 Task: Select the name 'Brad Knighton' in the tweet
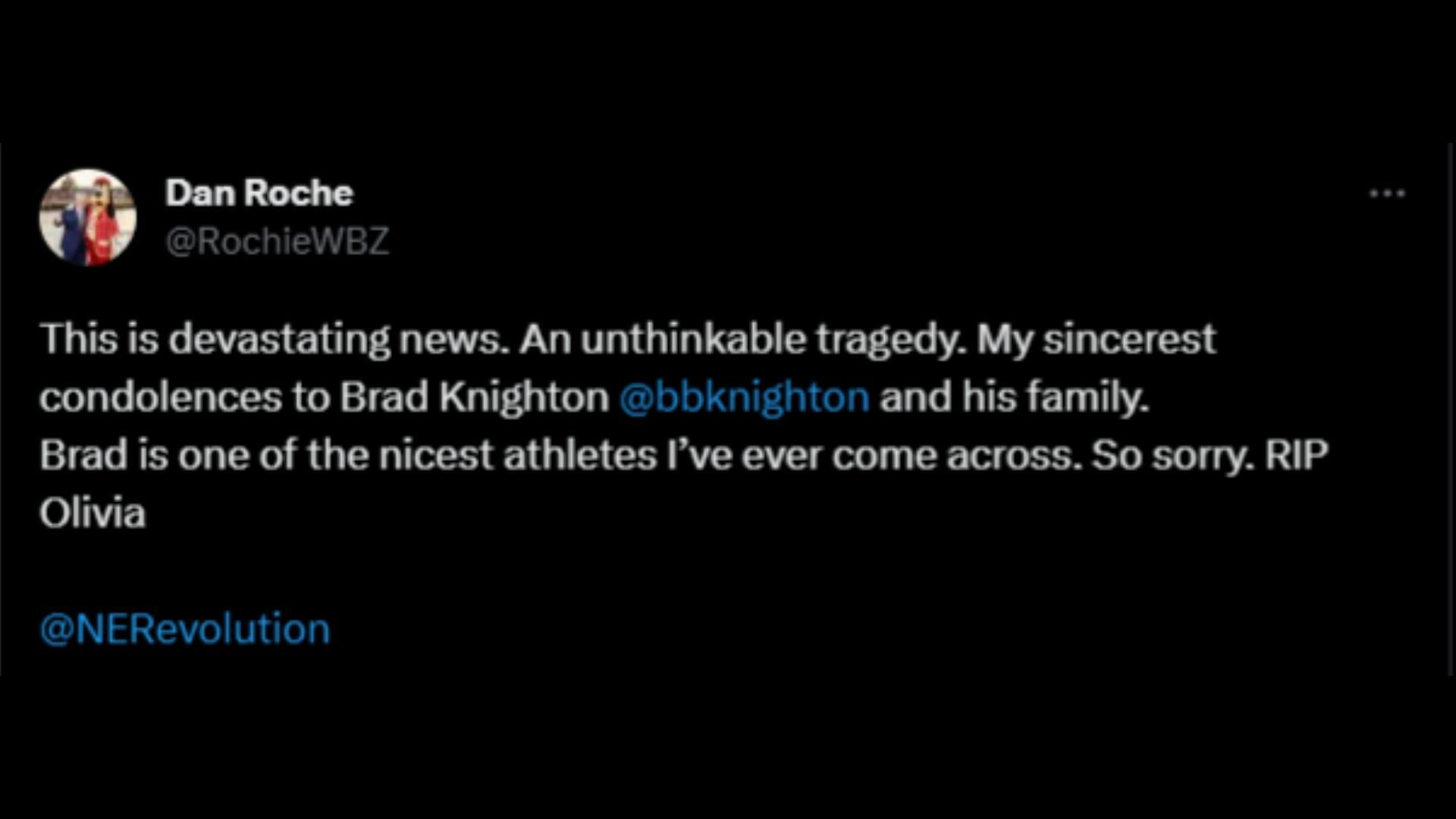pyautogui.click(x=475, y=397)
